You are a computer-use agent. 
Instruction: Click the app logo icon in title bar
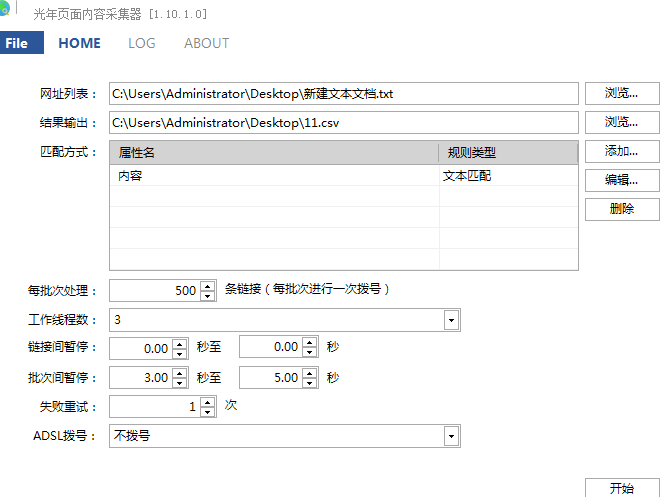click(4, 9)
